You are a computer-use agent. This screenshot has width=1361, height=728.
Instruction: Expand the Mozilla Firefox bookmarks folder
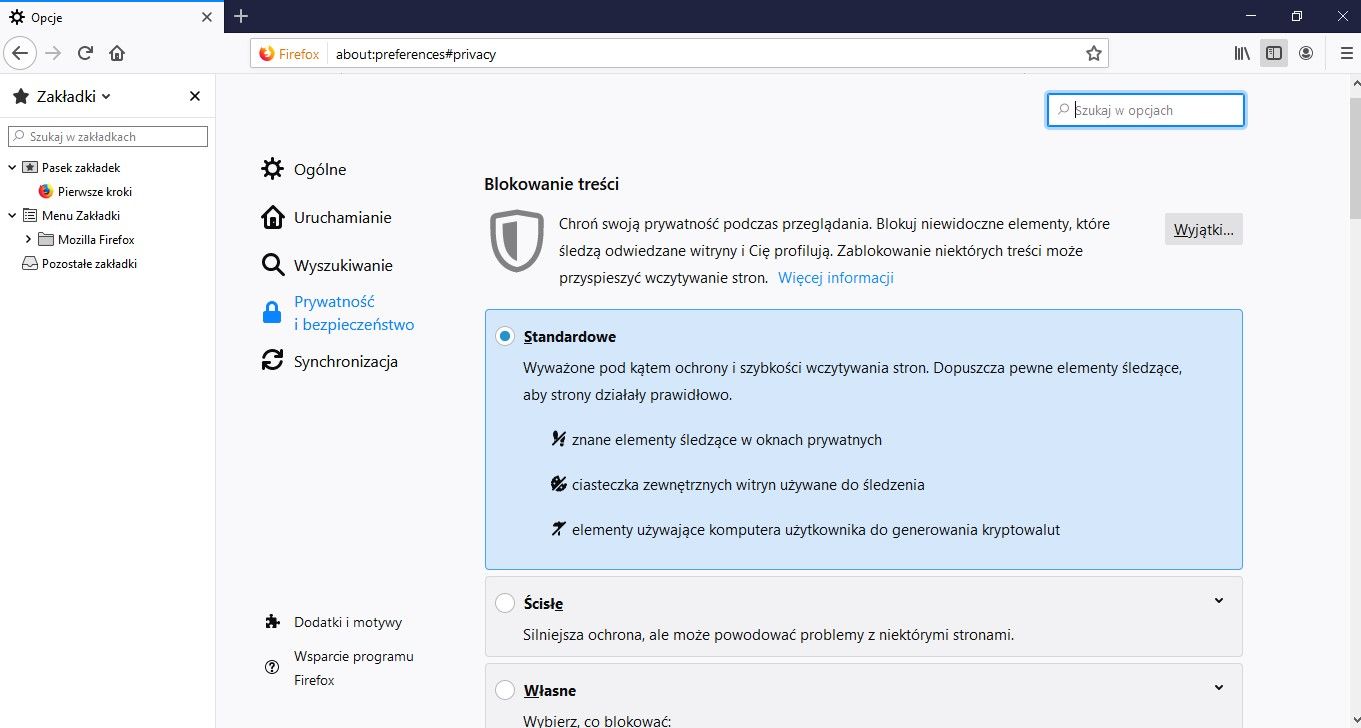pos(28,240)
